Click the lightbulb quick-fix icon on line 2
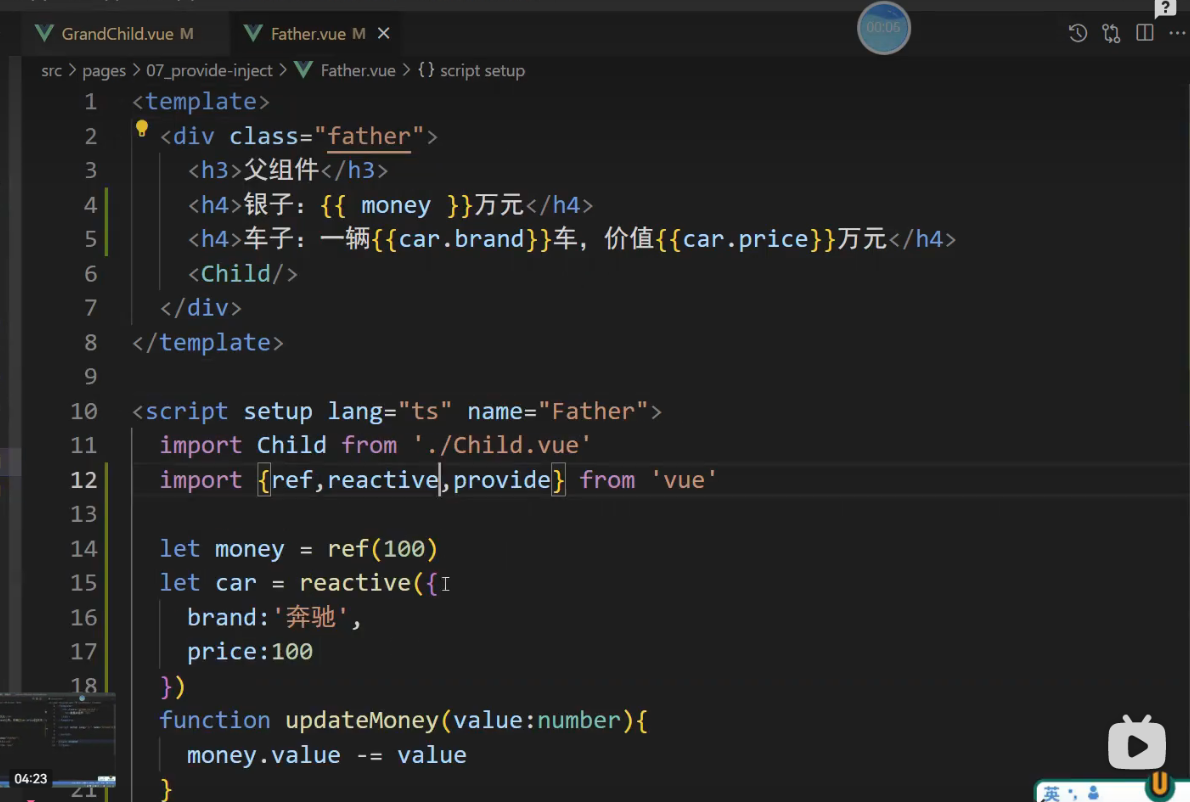This screenshot has width=1190, height=802. pyautogui.click(x=141, y=129)
